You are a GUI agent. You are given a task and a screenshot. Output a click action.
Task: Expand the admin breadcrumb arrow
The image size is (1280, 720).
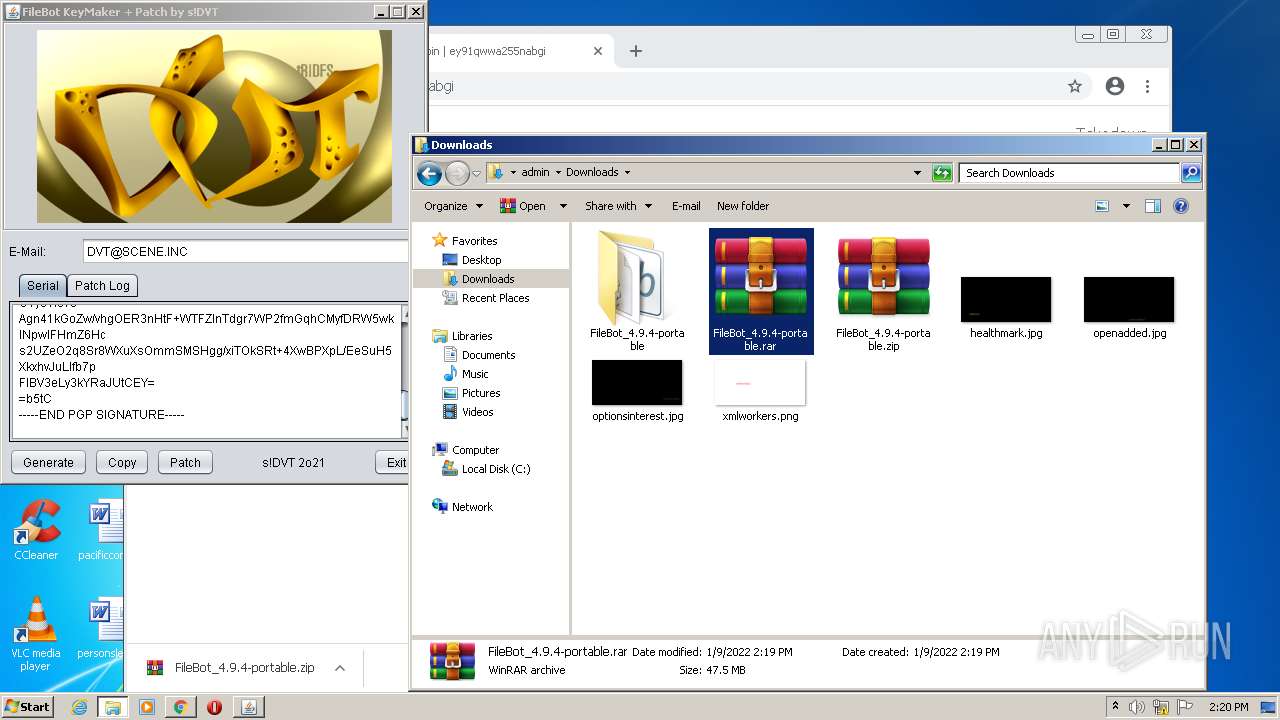(x=558, y=173)
